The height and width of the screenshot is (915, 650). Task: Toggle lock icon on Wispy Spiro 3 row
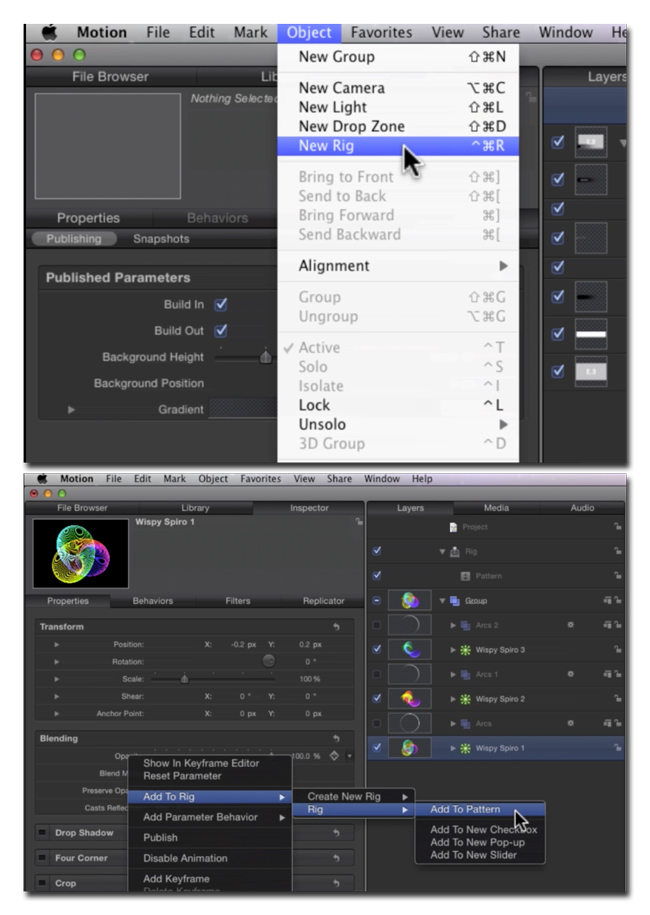coord(617,649)
